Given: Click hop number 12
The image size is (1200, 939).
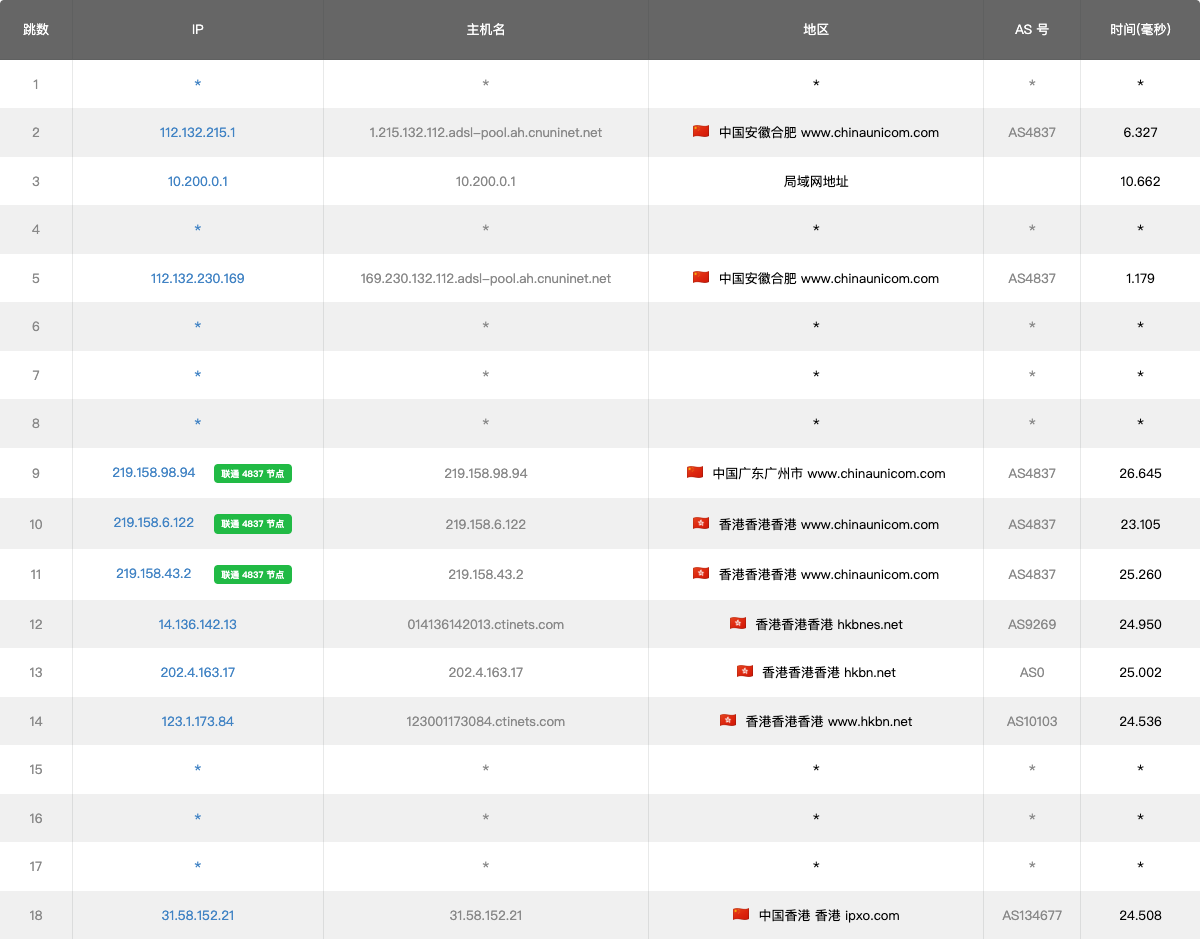Looking at the screenshot, I should [x=36, y=624].
